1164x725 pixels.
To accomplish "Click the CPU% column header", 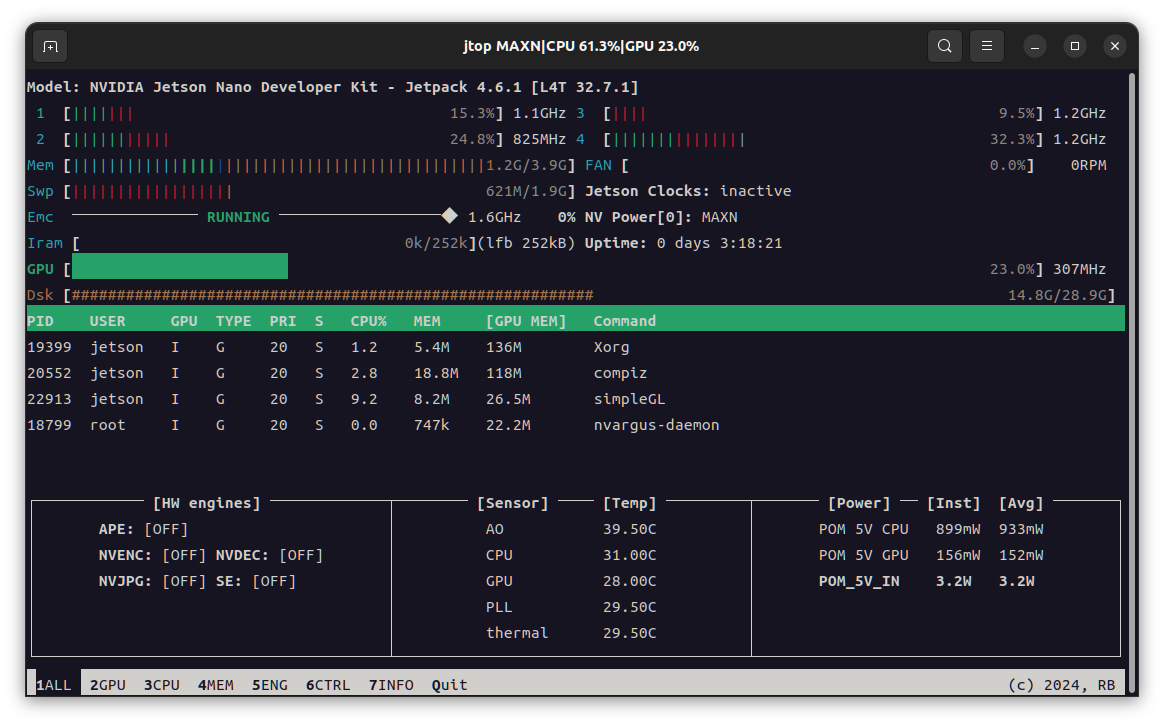I will (368, 321).
